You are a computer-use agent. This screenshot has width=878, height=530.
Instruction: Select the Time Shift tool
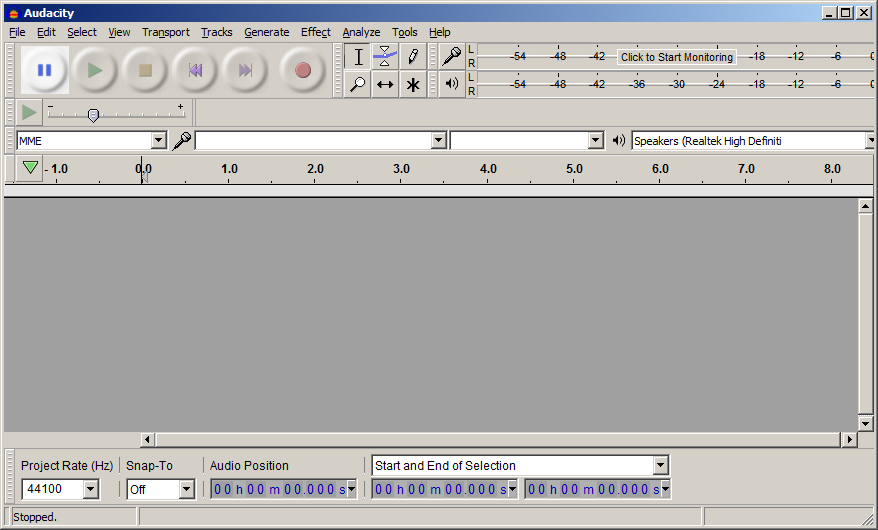(x=385, y=85)
